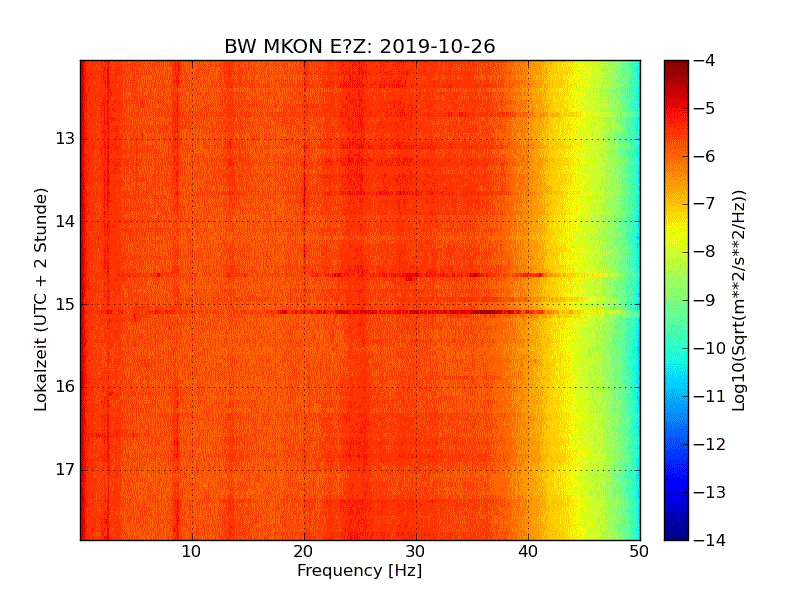
Task: Click x-axis tick label '30'
Action: (x=416, y=552)
